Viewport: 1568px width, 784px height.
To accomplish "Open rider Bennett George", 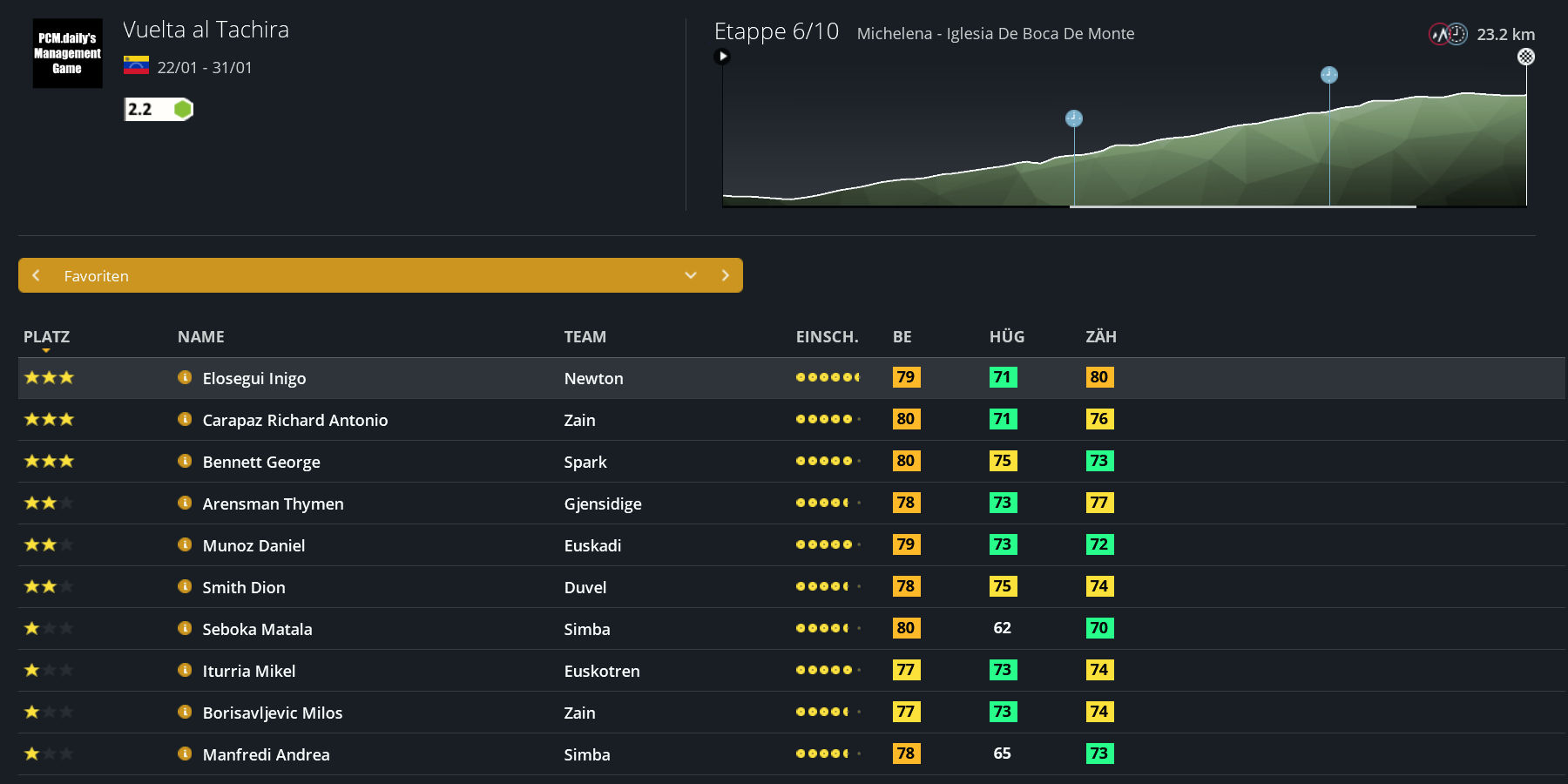I will (x=261, y=462).
